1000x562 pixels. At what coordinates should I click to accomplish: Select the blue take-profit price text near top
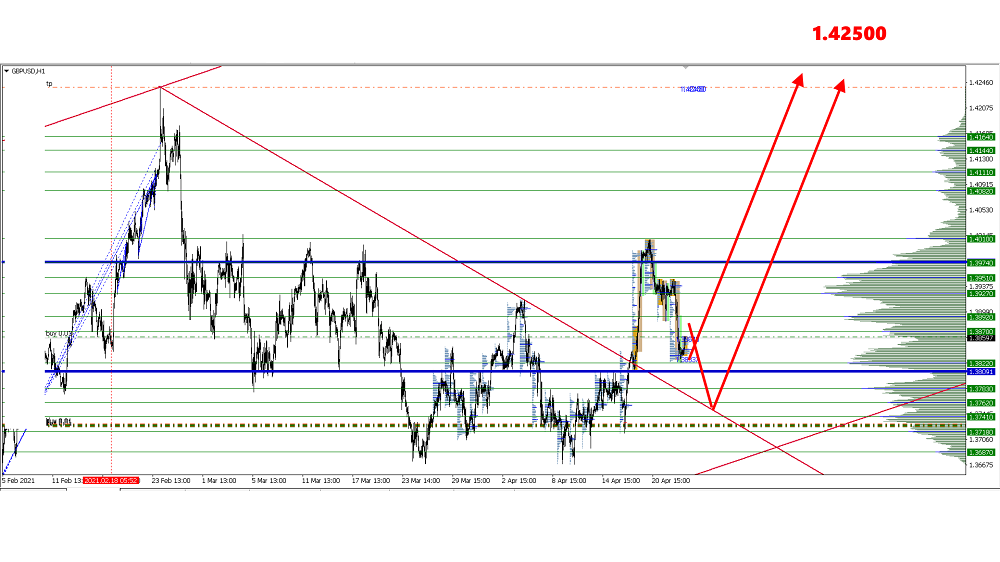point(694,89)
